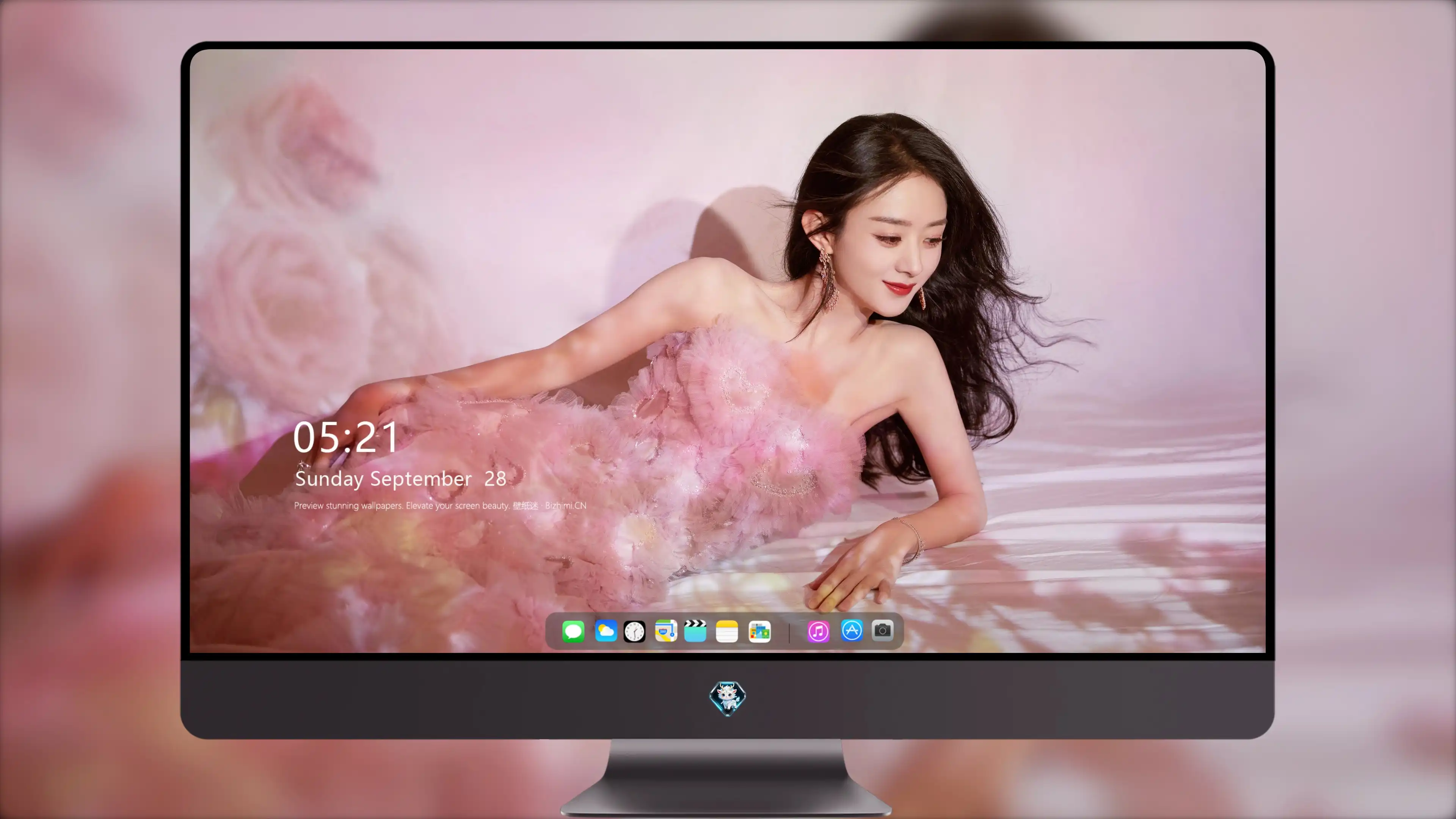This screenshot has height=819, width=1456.
Task: Open the App Store icon
Action: (x=852, y=630)
